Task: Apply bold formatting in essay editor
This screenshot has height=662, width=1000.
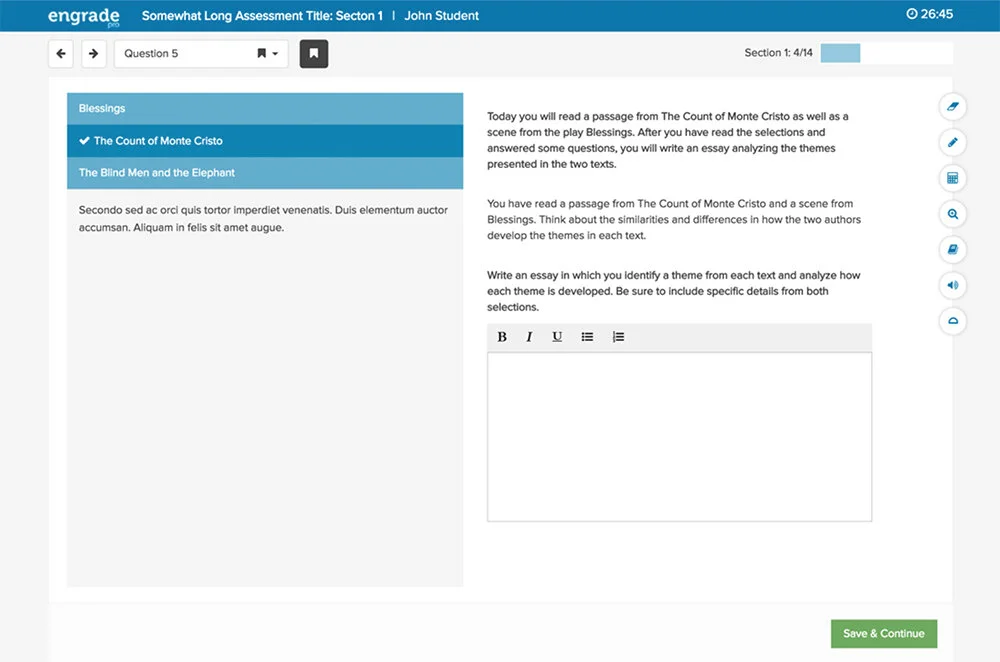Action: point(502,337)
